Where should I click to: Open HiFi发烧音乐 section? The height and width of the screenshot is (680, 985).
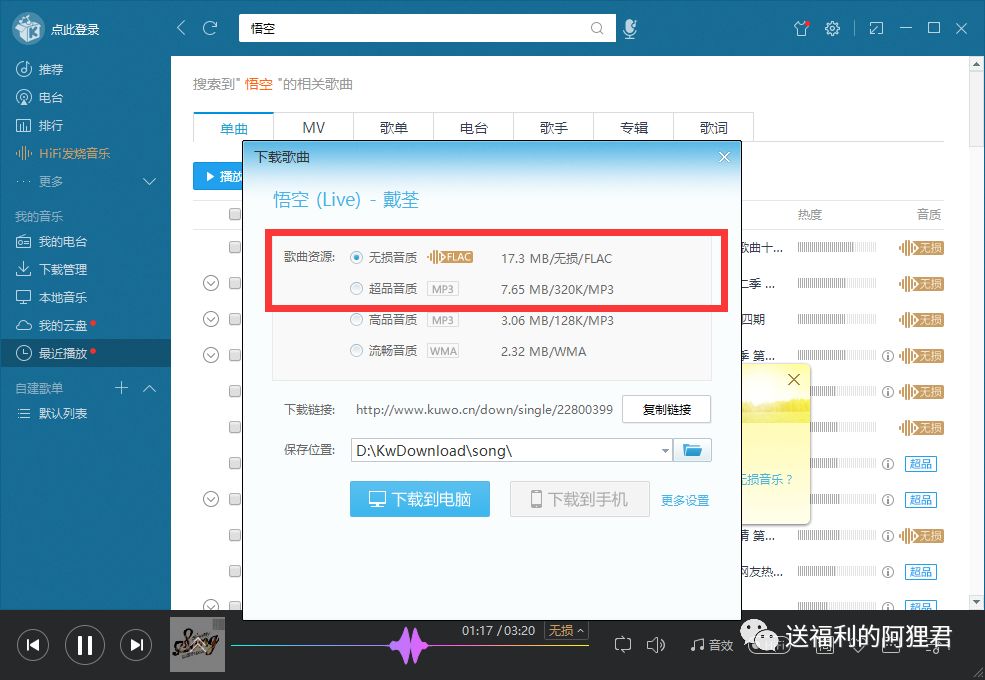click(63, 153)
